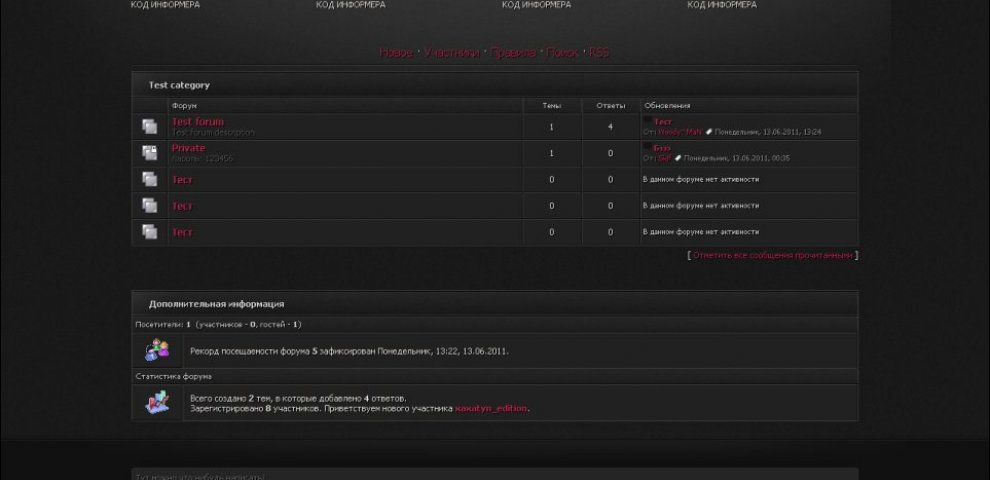The image size is (990, 480).
Task: Click folder icon of first Тест forum
Action: pos(149,180)
